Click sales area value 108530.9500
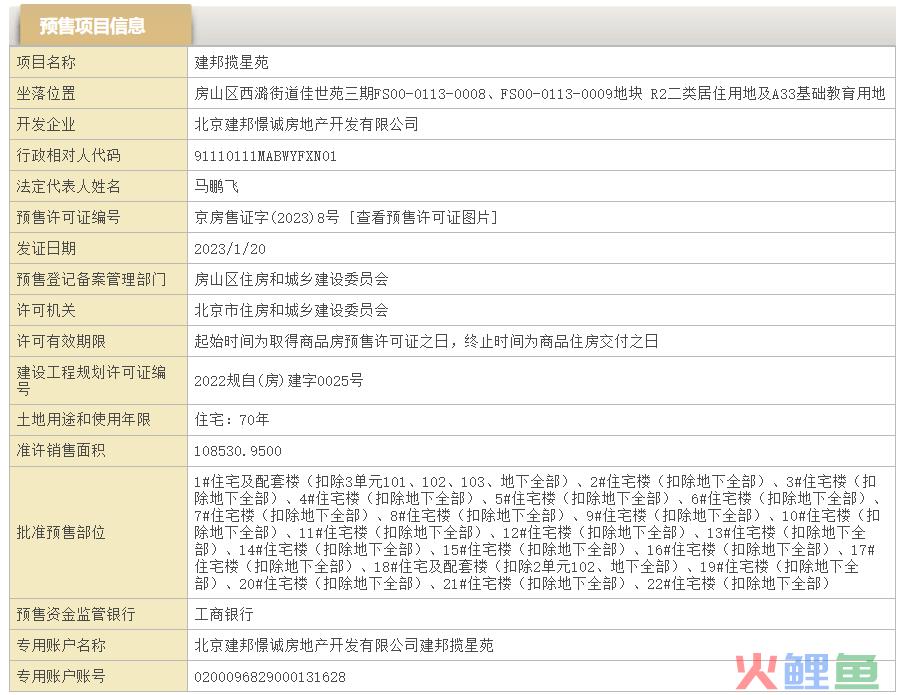This screenshot has width=903, height=695. coord(238,451)
